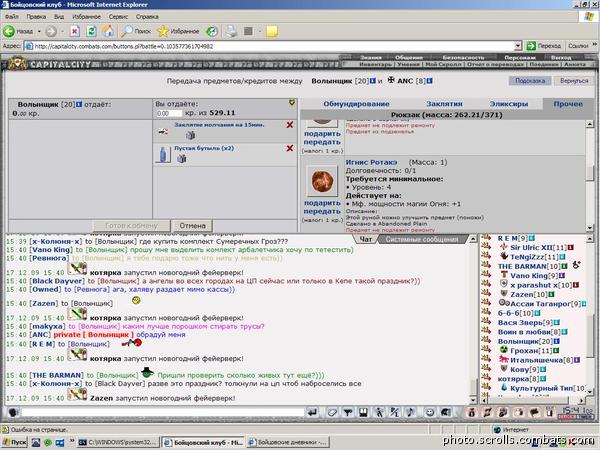Viewport: 600px width, 450px height.
Task: Select the Прочее tab
Action: [568, 104]
